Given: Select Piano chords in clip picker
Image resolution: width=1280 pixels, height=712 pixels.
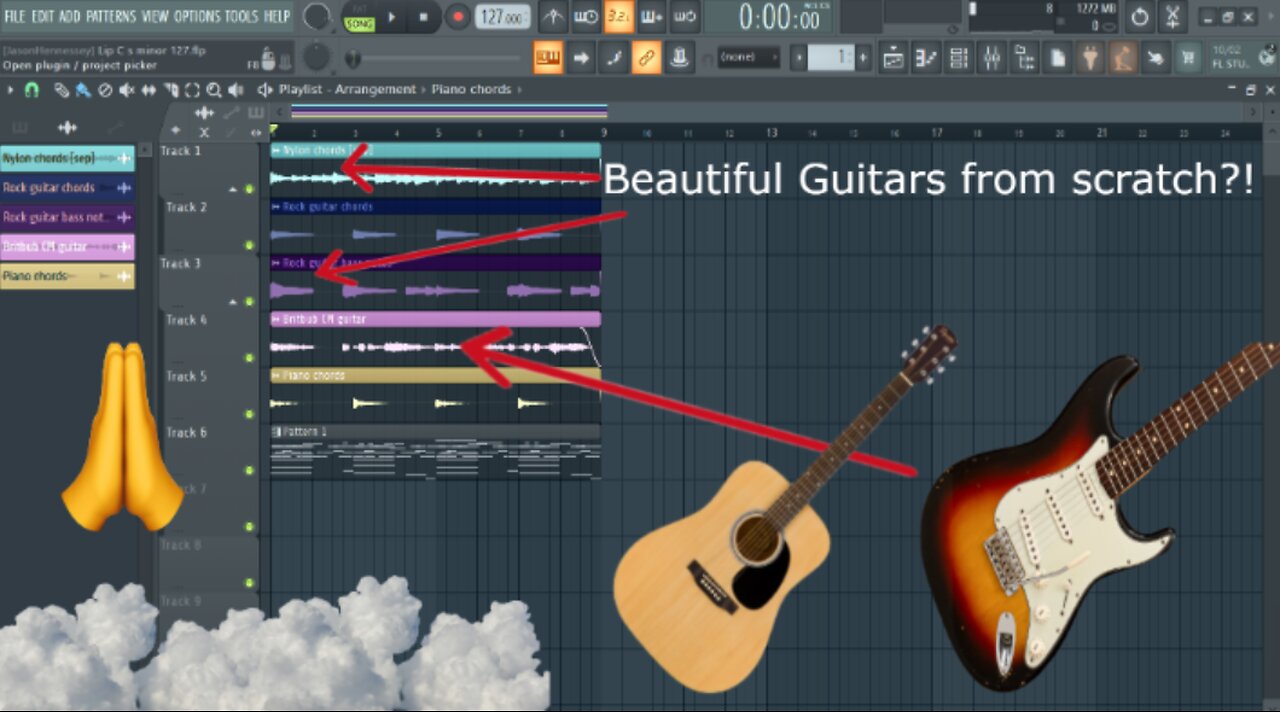Looking at the screenshot, I should pyautogui.click(x=67, y=276).
